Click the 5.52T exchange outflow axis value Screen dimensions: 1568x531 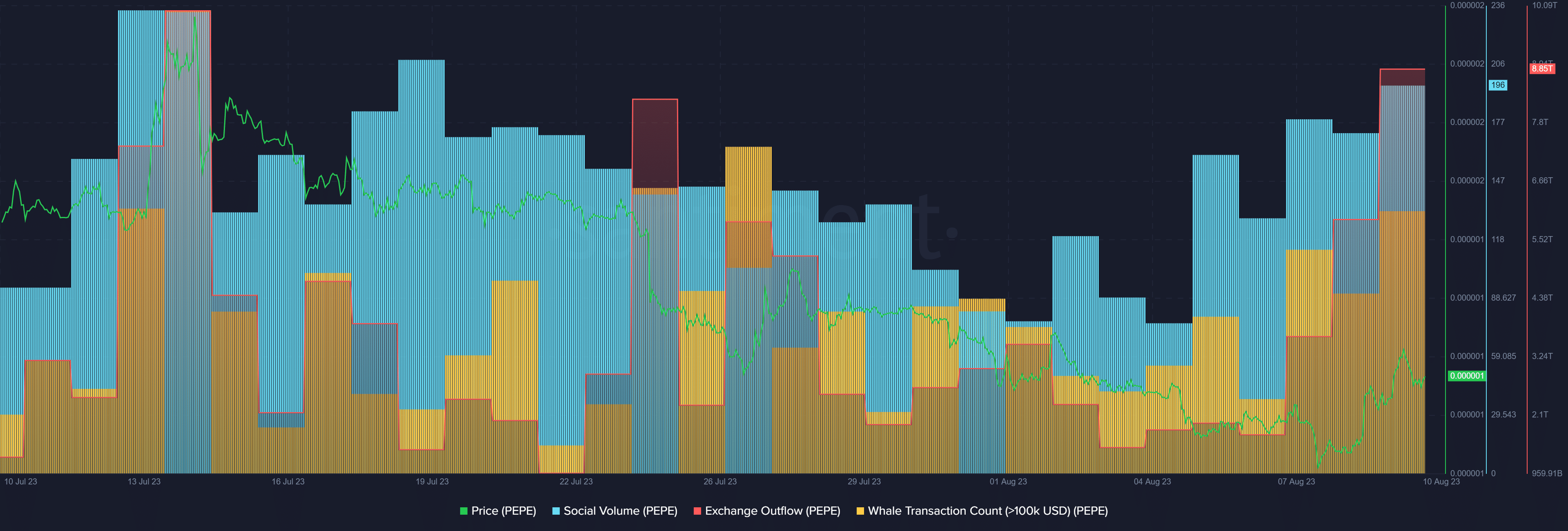tap(1542, 239)
